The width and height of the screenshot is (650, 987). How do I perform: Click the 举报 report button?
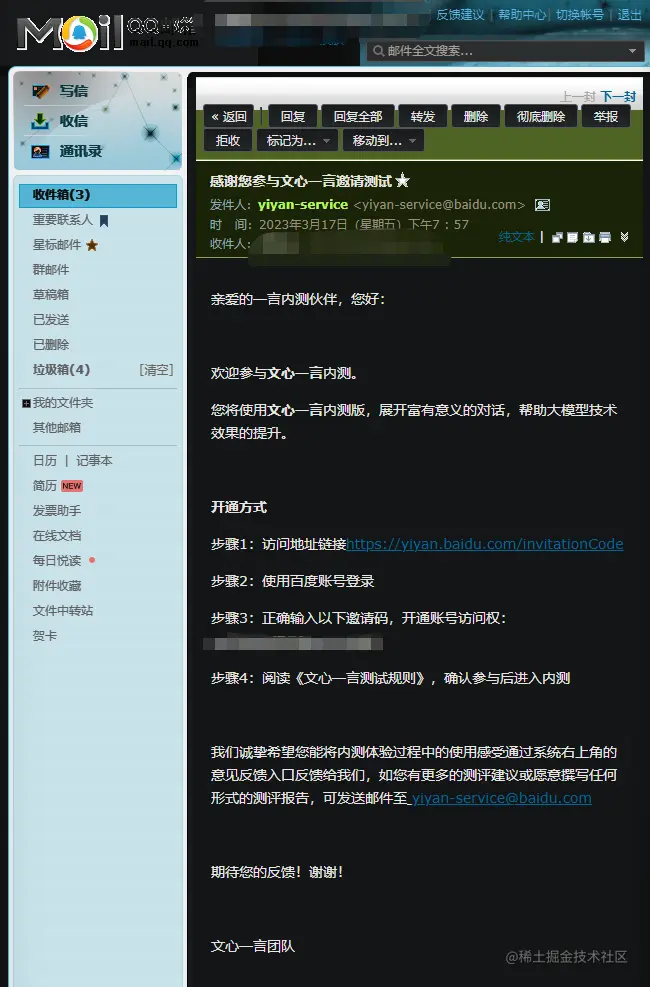point(605,116)
